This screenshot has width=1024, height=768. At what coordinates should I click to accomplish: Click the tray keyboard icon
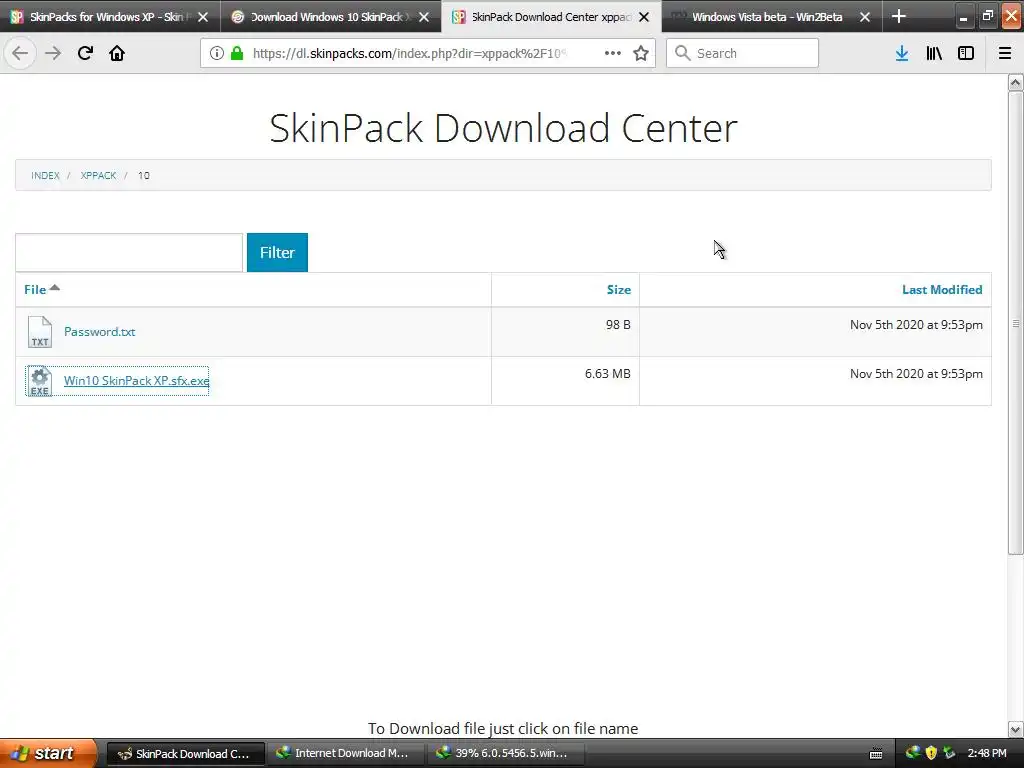click(876, 754)
